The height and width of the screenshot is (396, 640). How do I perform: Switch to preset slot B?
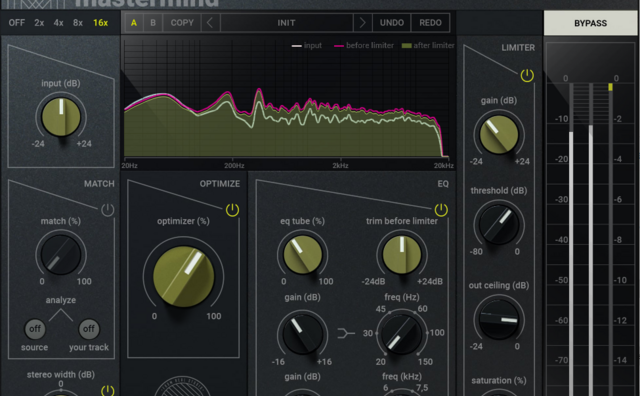click(153, 23)
